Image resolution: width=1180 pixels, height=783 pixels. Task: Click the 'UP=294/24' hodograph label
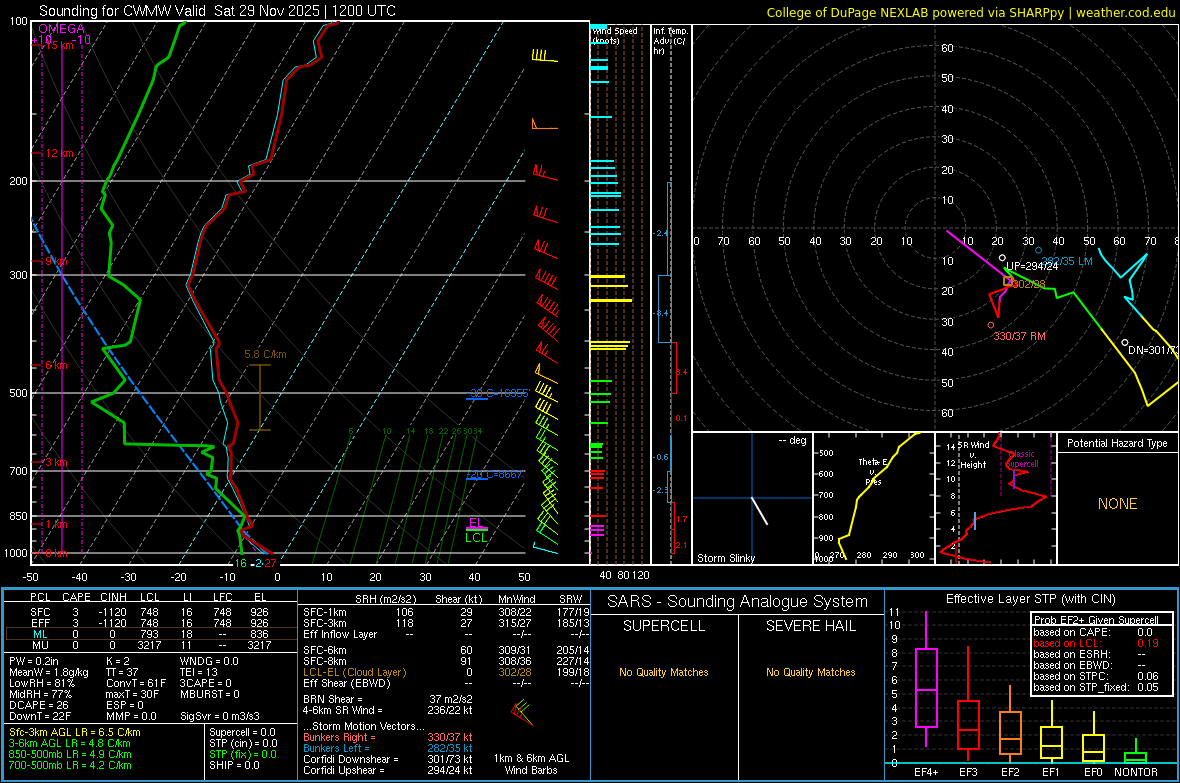click(1032, 266)
